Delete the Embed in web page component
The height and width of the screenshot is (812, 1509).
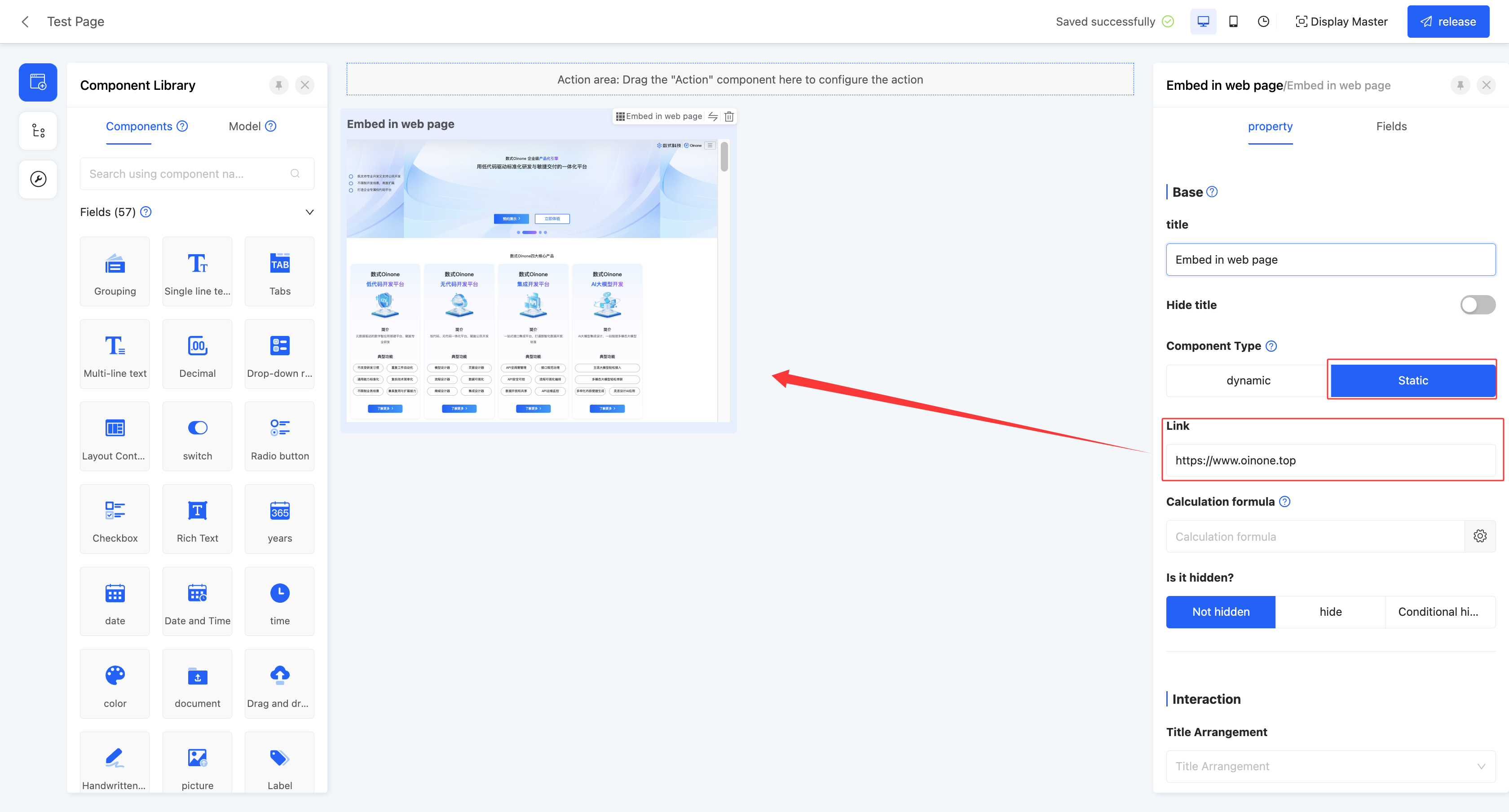[x=729, y=117]
